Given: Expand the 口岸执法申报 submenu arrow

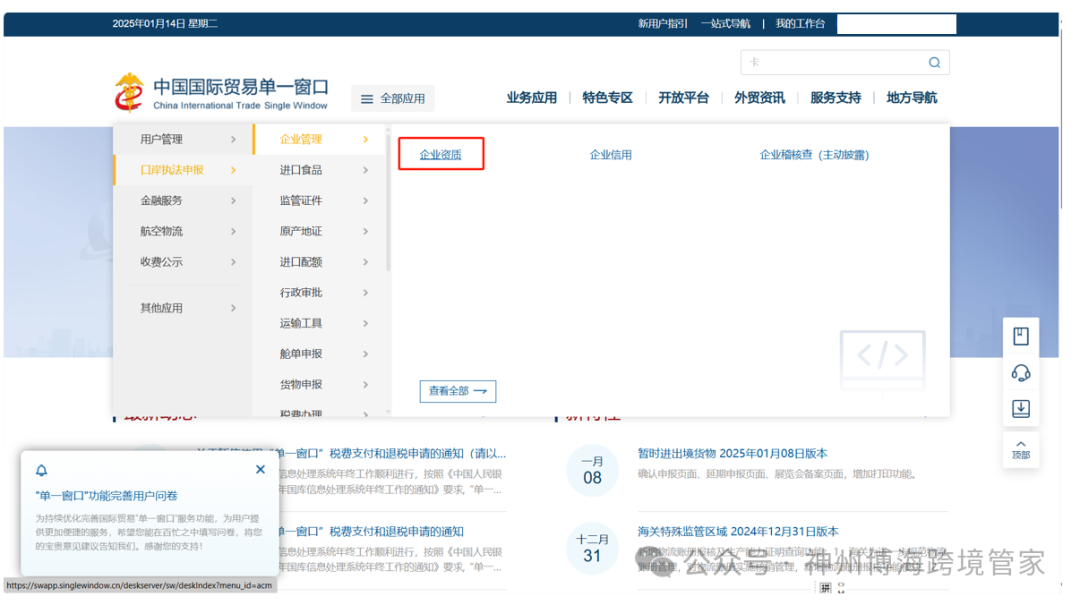Looking at the screenshot, I should tap(233, 170).
